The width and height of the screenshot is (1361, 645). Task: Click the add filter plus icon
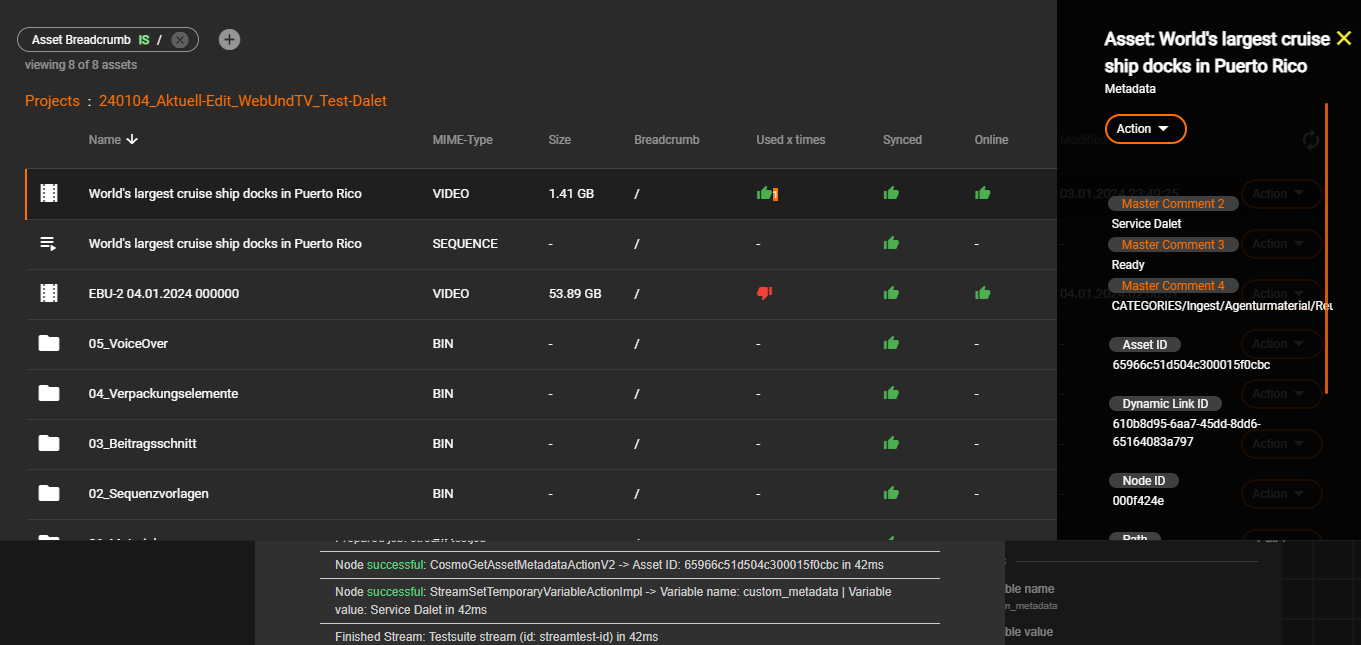pos(229,39)
